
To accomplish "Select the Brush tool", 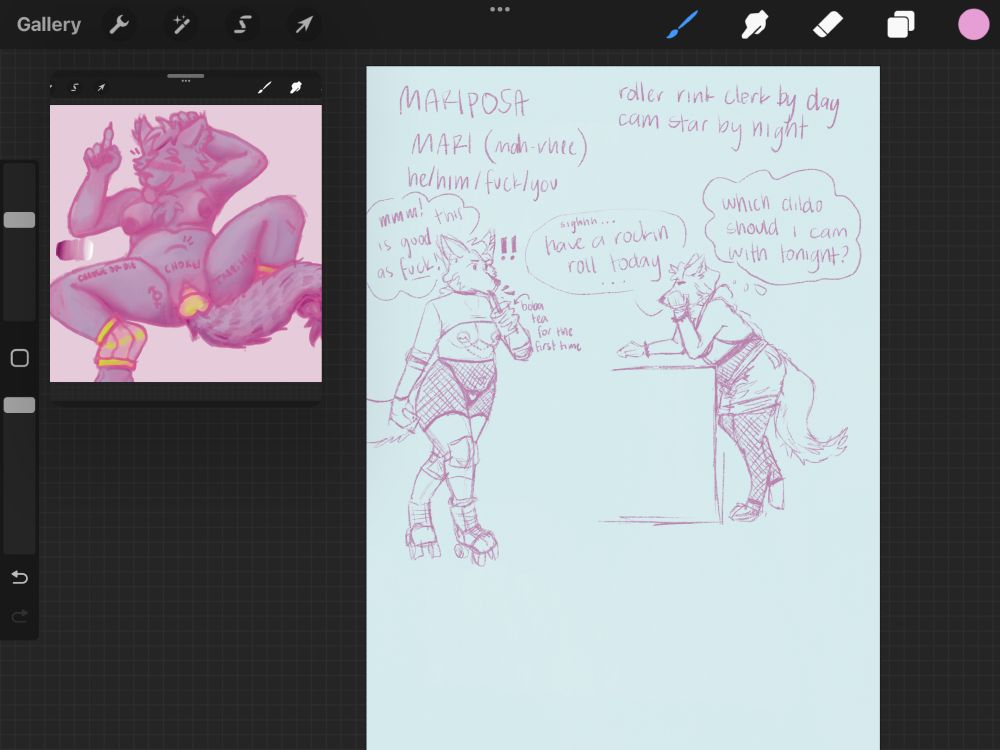I will [682, 24].
